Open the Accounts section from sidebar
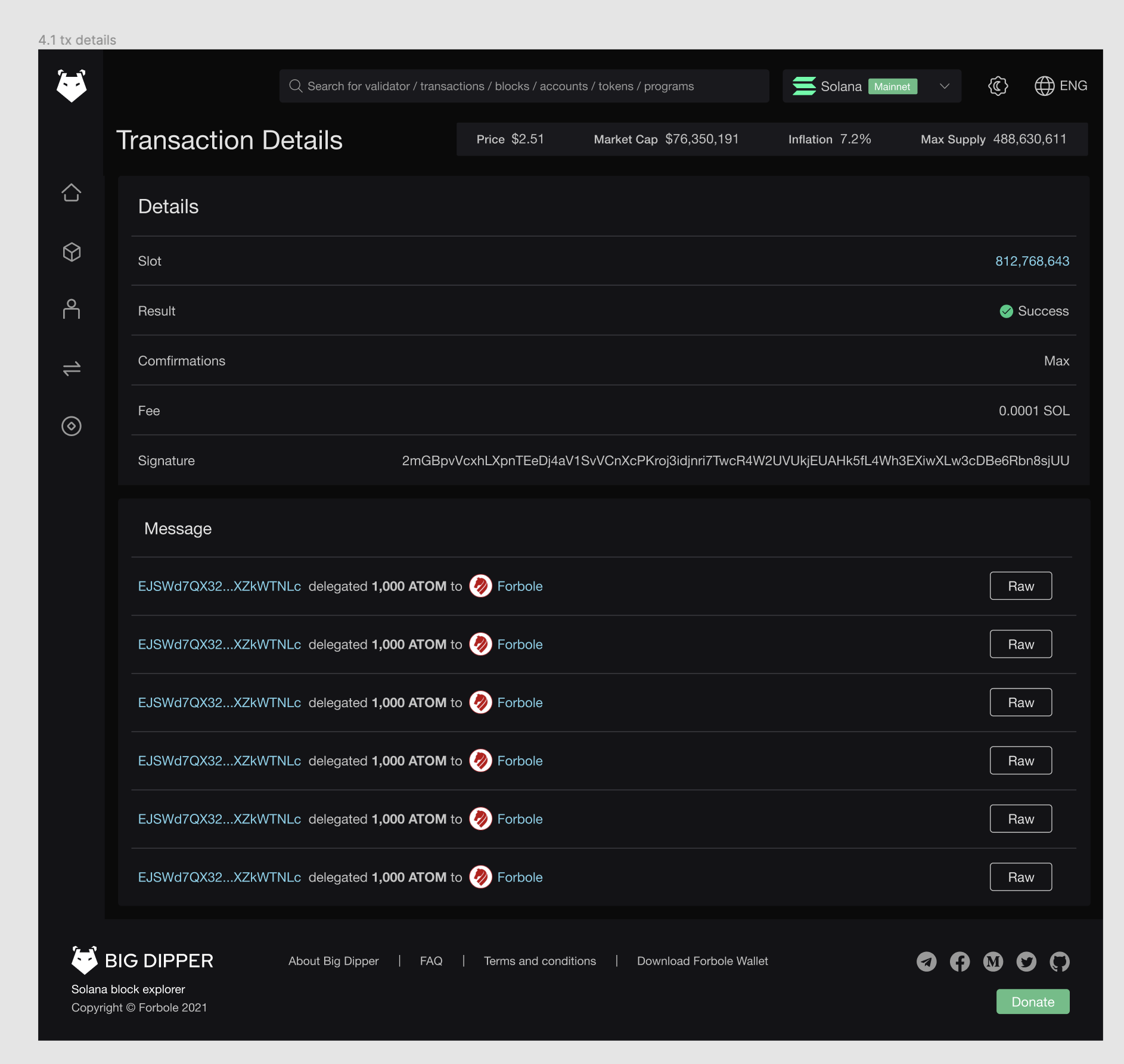The width and height of the screenshot is (1124, 1064). (72, 309)
